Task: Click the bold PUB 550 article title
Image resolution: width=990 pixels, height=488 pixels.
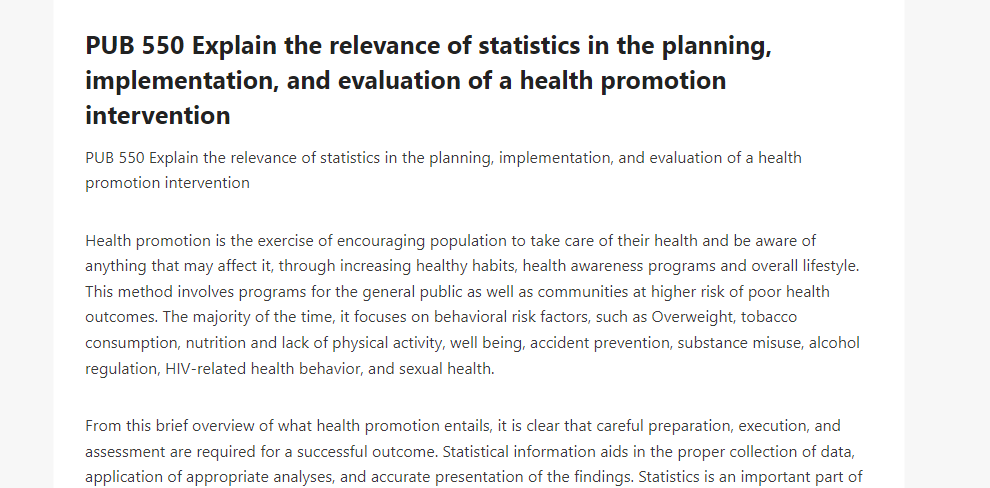Action: click(x=428, y=81)
